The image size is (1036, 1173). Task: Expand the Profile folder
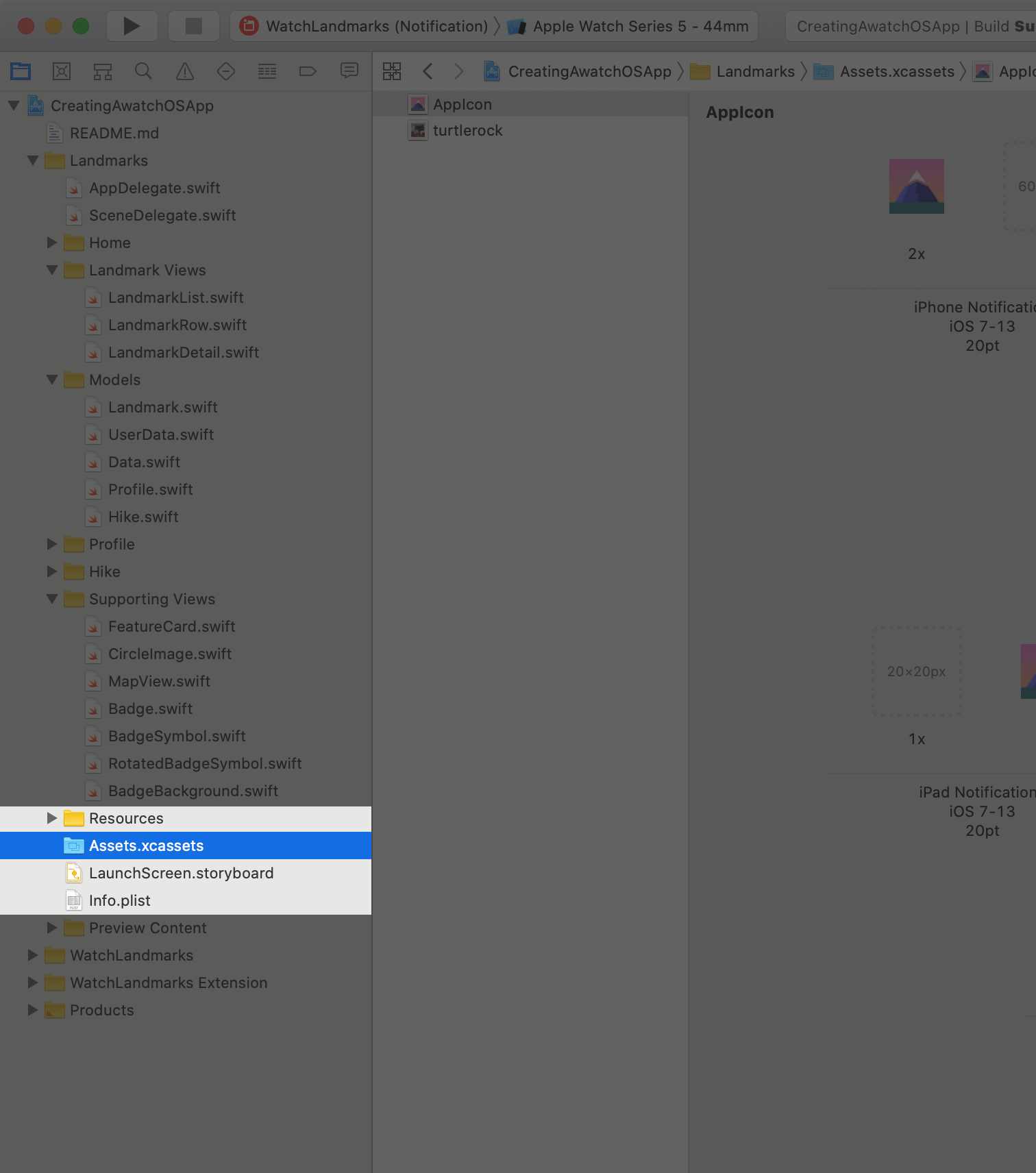52,544
